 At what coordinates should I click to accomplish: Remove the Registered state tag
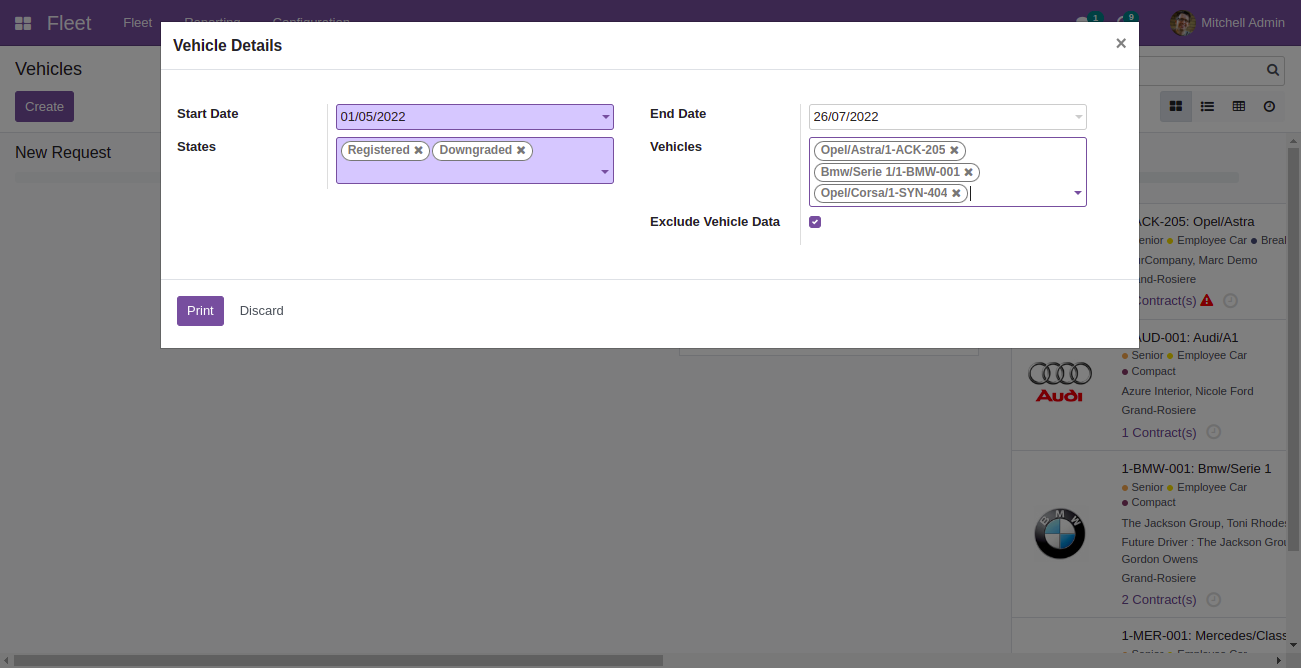click(x=419, y=150)
